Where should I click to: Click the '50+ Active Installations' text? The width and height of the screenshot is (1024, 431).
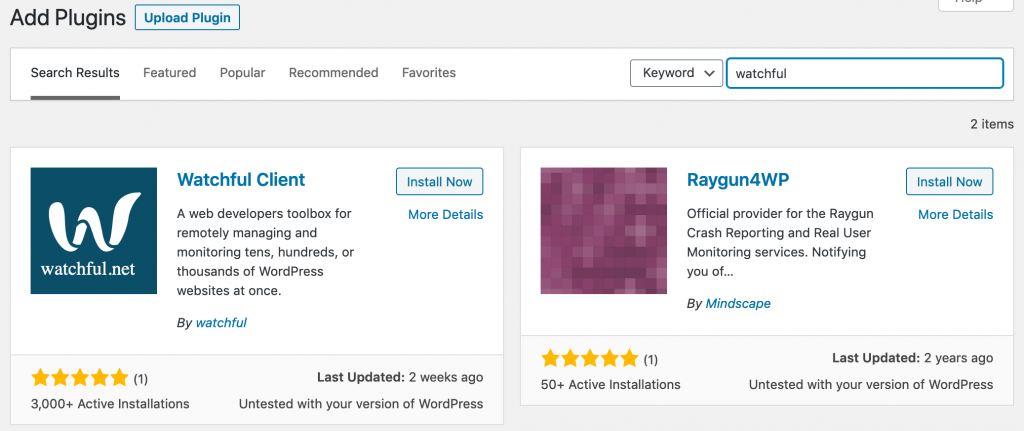pos(611,385)
